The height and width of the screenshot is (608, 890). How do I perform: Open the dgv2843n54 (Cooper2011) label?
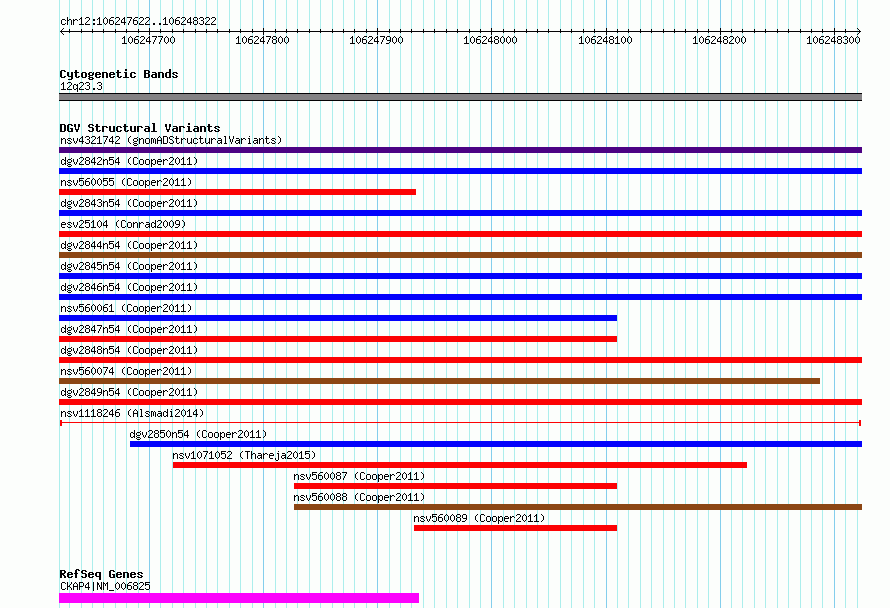click(x=129, y=203)
